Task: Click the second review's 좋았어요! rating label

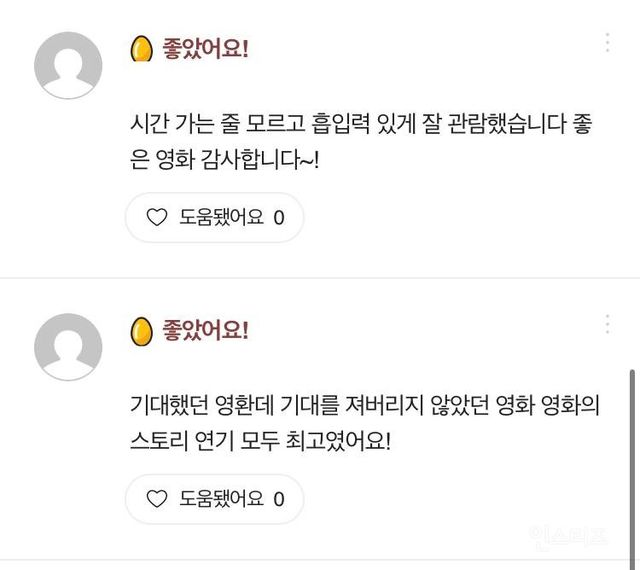Action: (205, 331)
